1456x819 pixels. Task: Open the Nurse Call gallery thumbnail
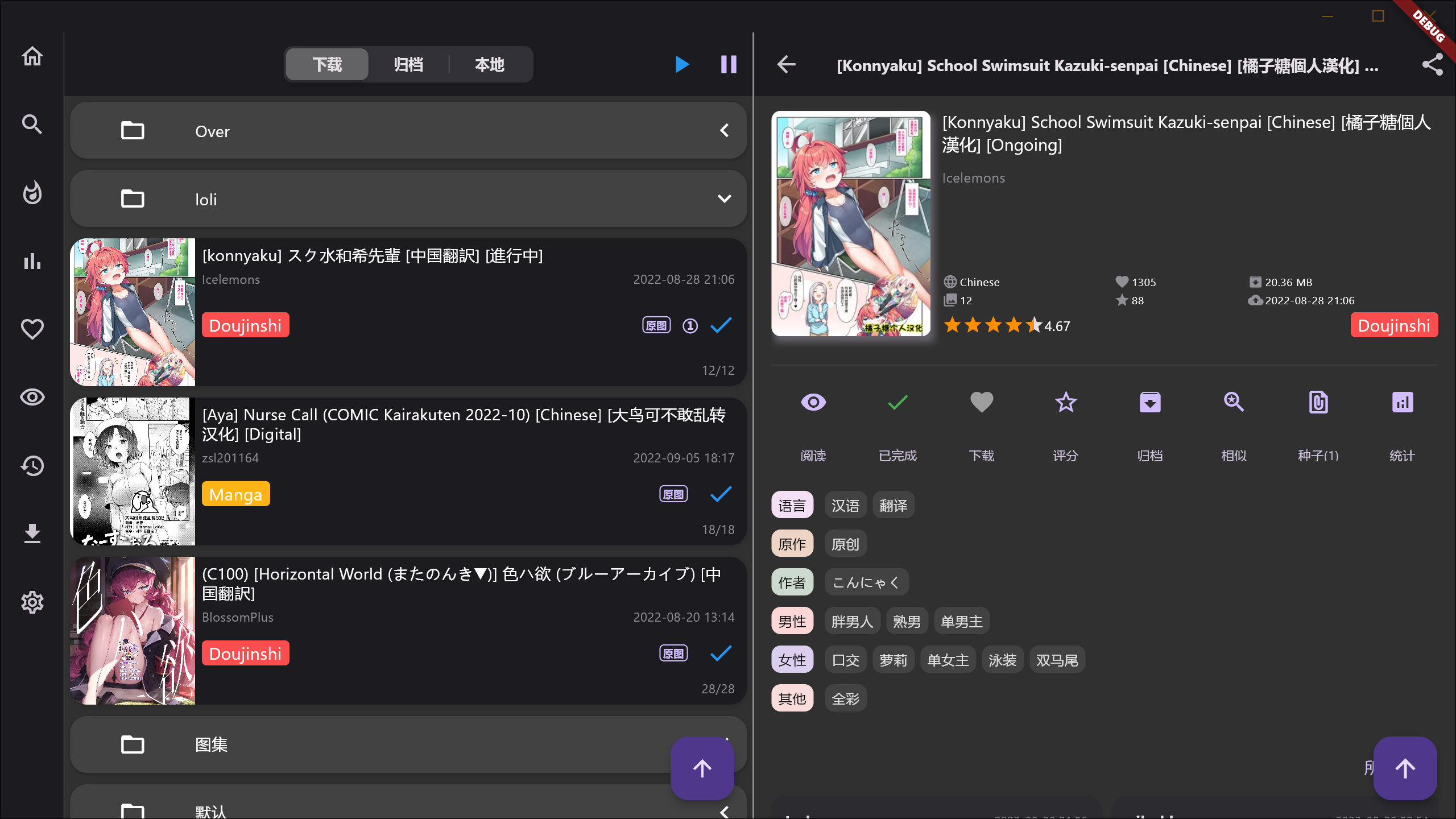[x=133, y=471]
